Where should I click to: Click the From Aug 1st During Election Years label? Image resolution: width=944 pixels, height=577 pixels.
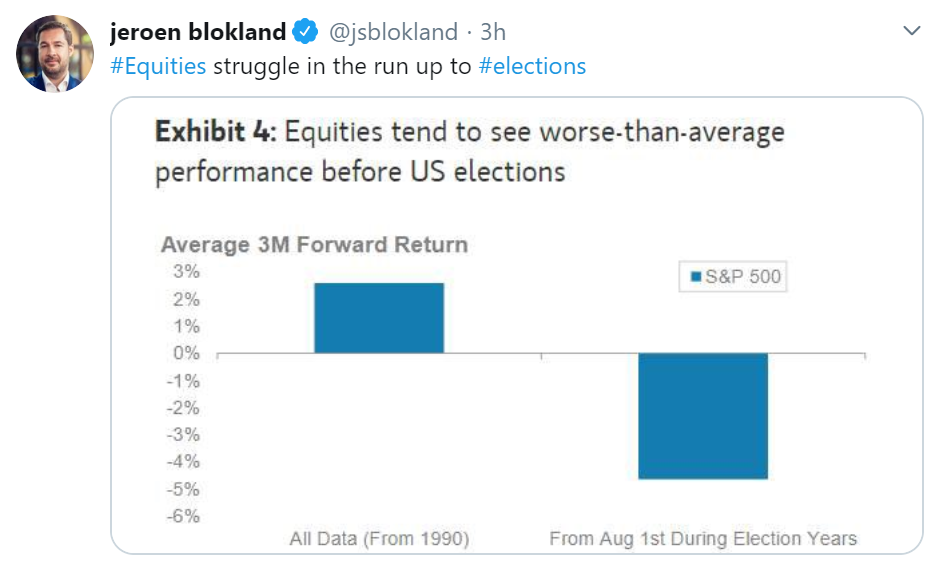pyautogui.click(x=703, y=539)
